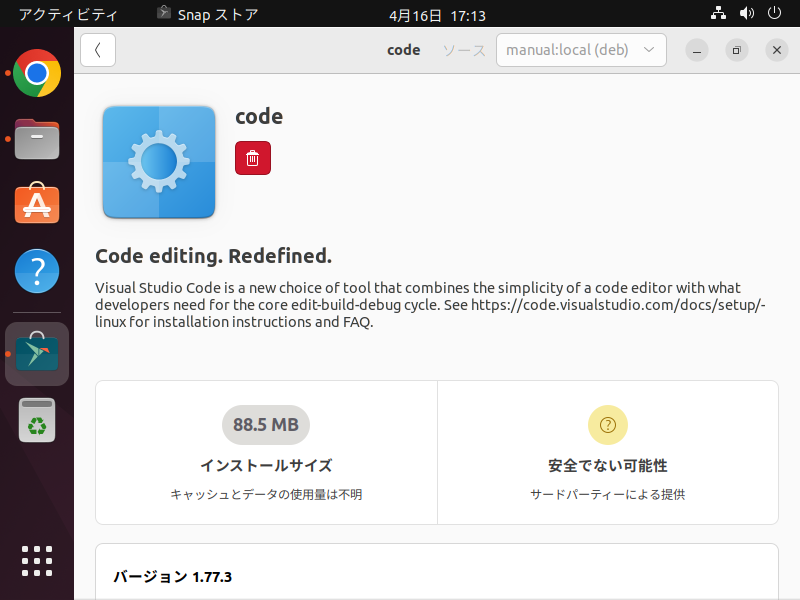The image size is (800, 600).
Task: Open the Trash dock icon
Action: coord(37,420)
